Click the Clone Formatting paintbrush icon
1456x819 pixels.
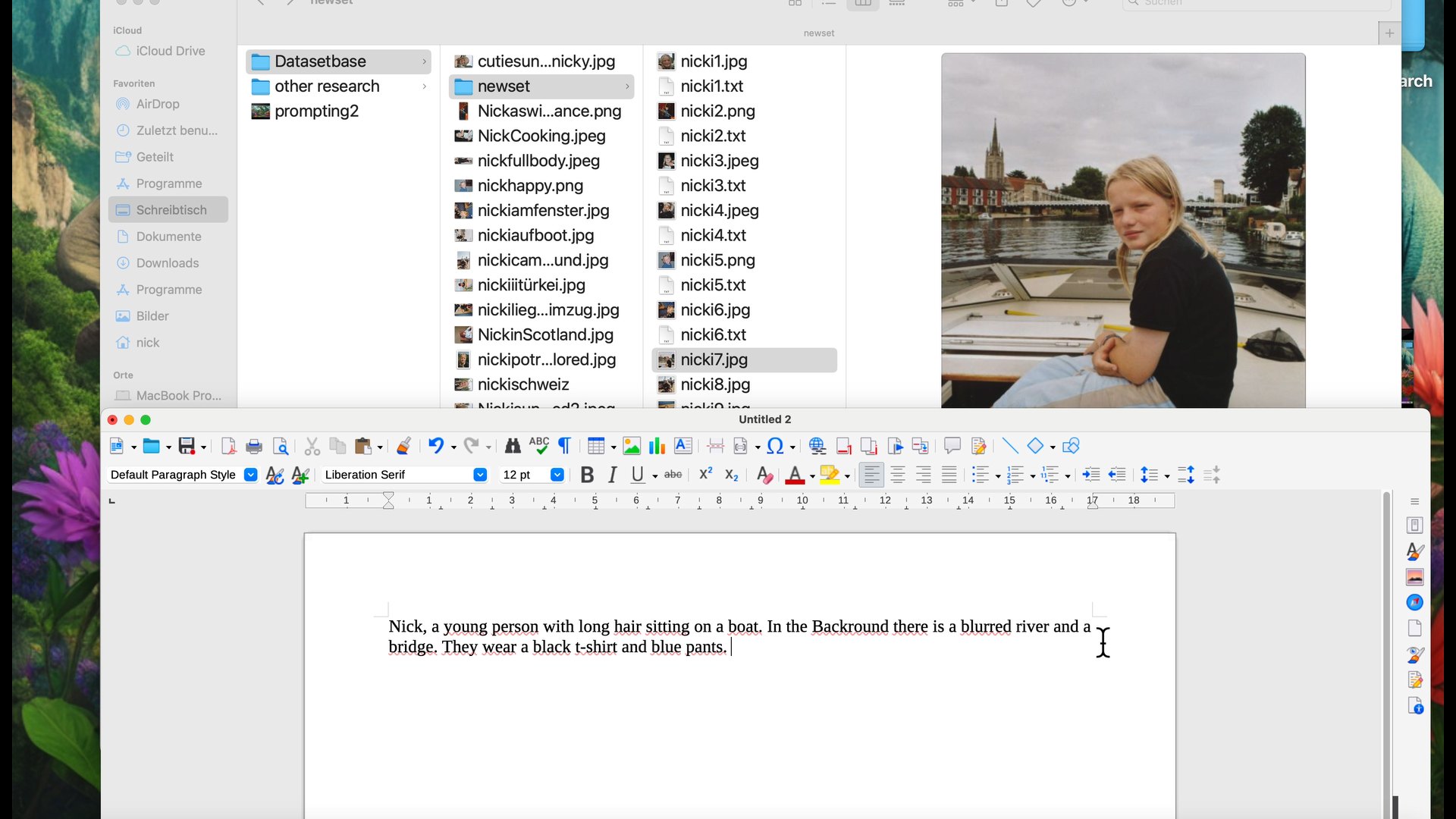(404, 446)
